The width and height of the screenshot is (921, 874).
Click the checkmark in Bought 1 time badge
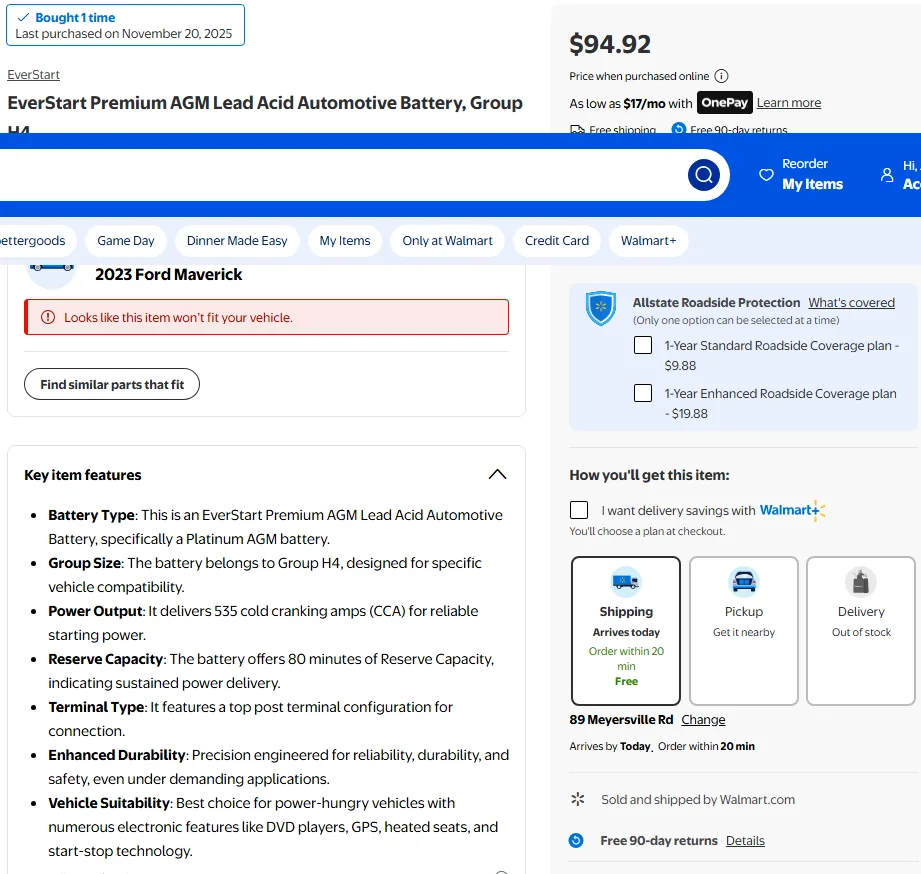coord(23,18)
